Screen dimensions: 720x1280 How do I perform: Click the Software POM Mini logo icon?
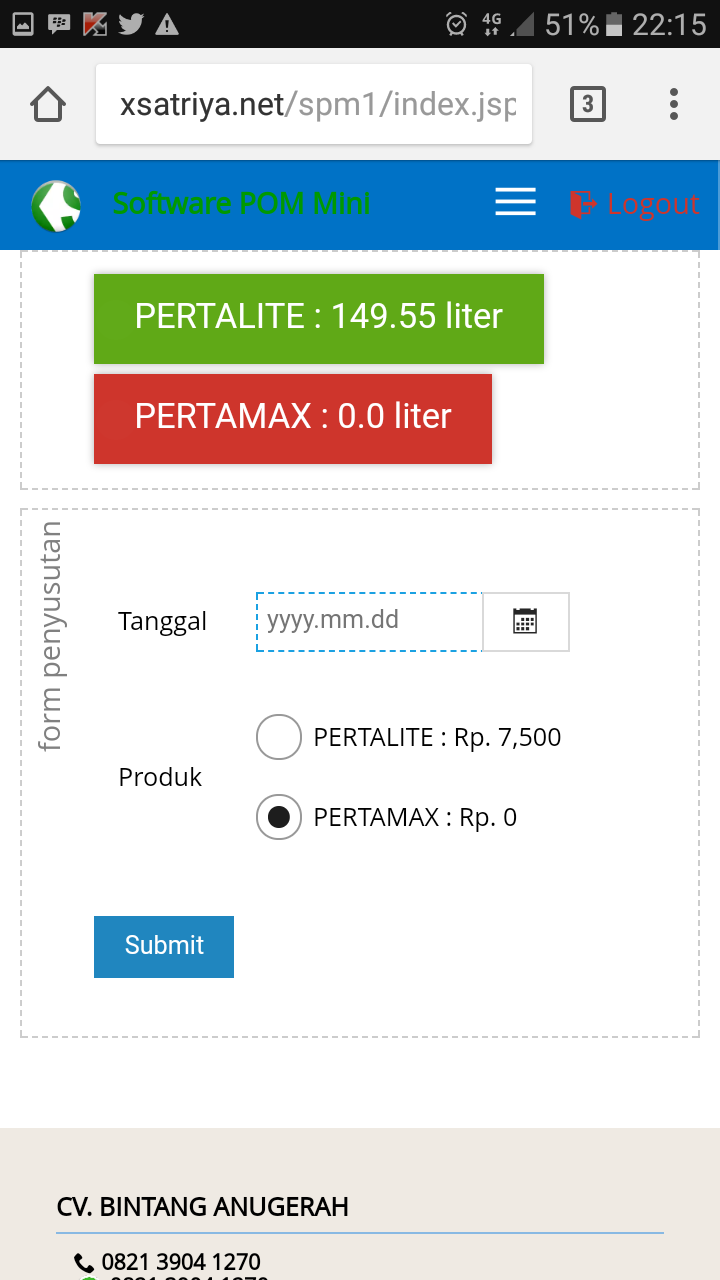tap(56, 206)
